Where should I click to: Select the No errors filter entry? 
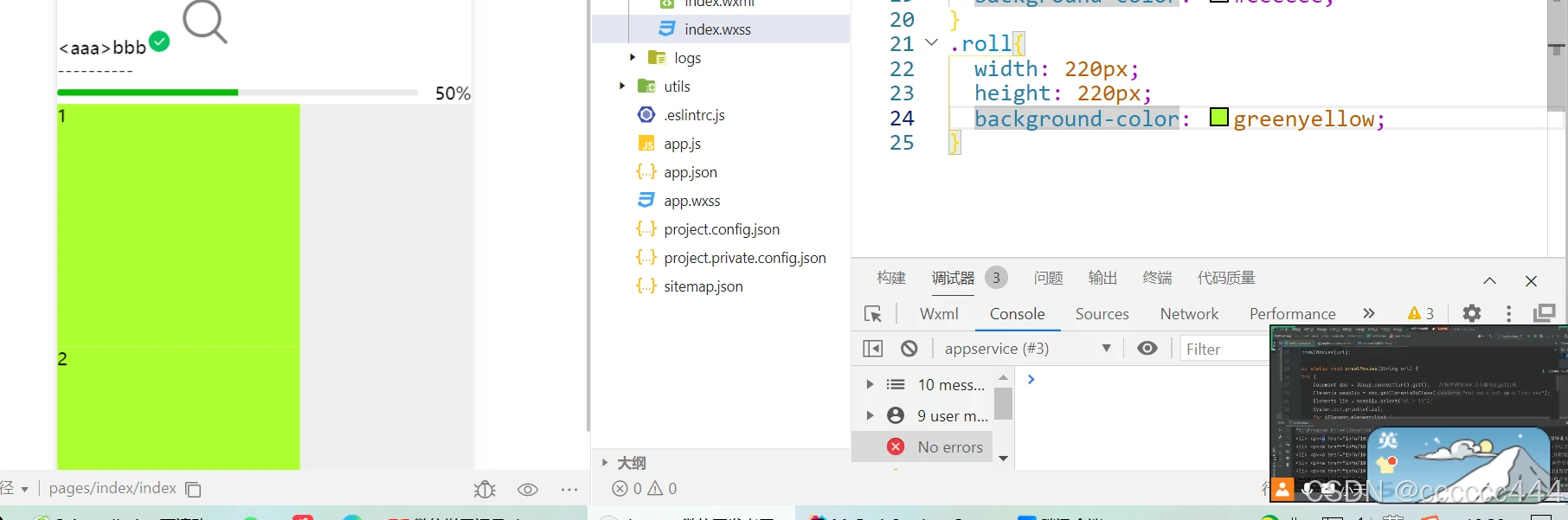tap(949, 447)
